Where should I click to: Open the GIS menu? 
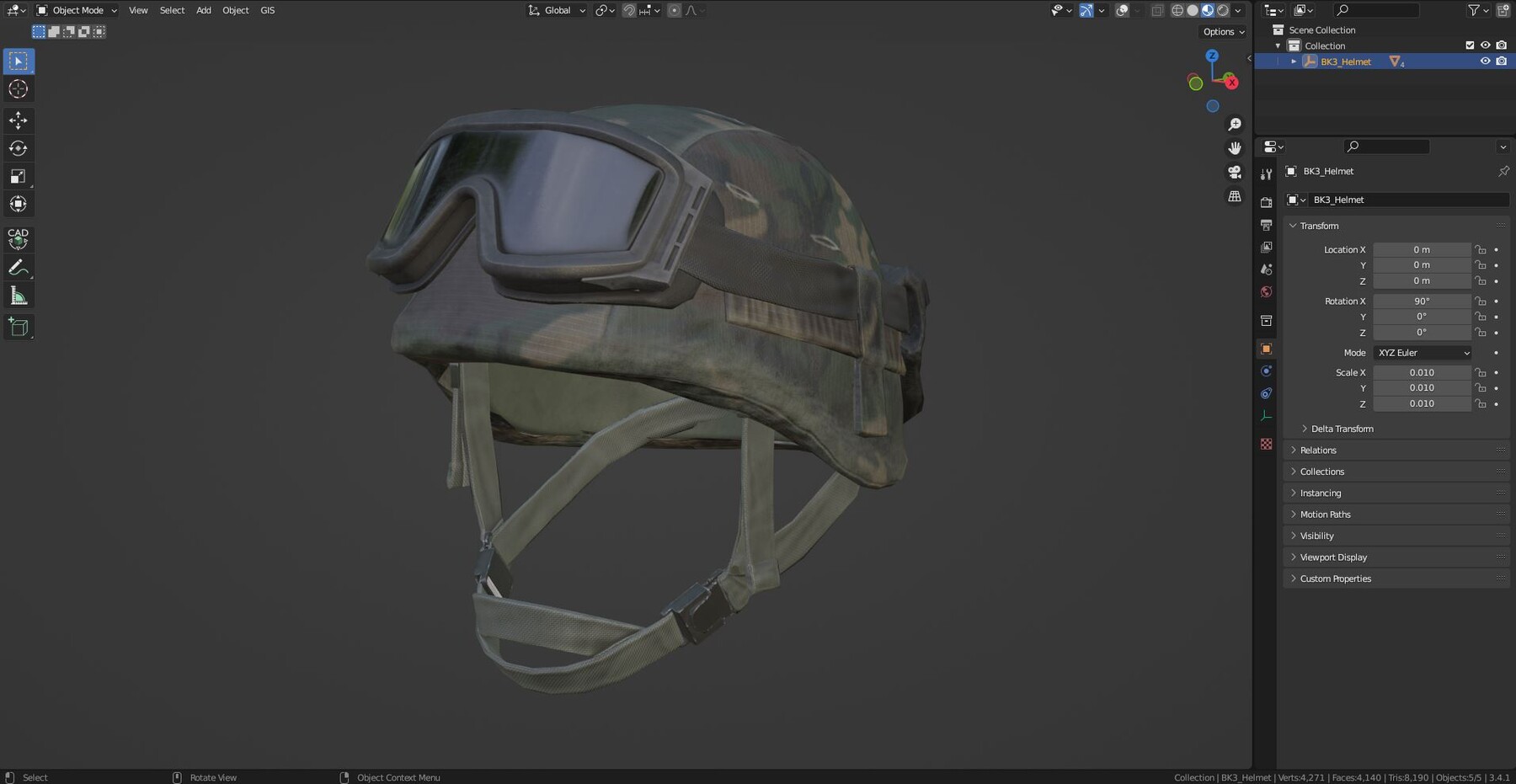pos(267,10)
